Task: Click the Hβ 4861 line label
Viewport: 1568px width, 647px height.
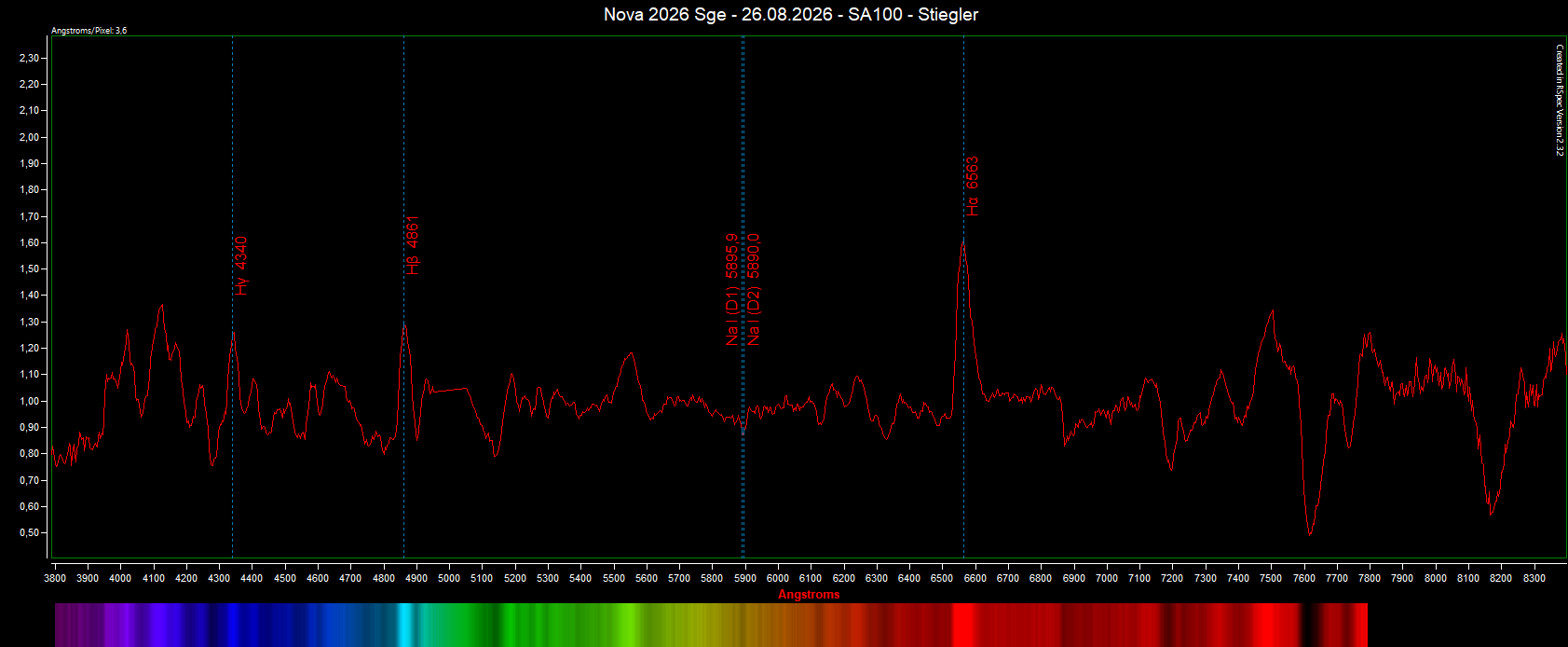Action: click(413, 245)
